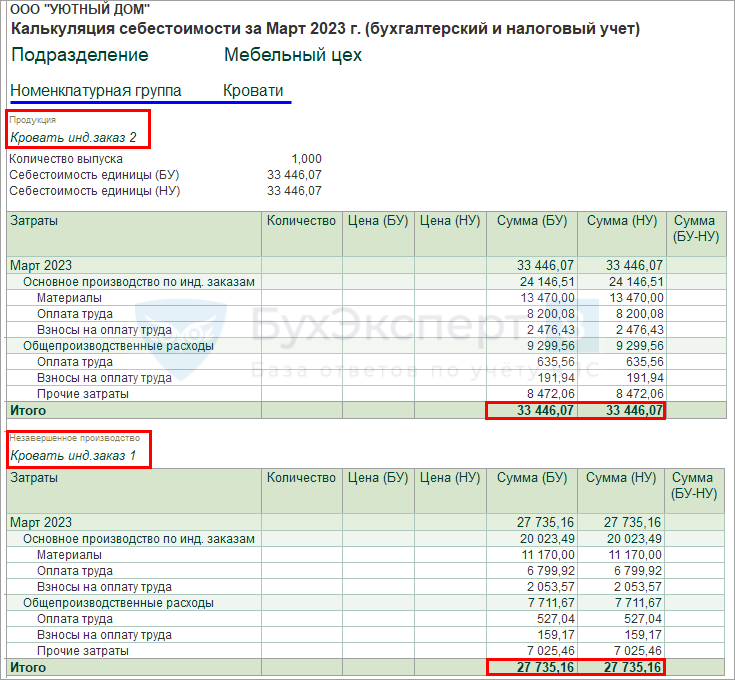Click the first table's Количество column header
The height and width of the screenshot is (680, 735).
(x=302, y=234)
